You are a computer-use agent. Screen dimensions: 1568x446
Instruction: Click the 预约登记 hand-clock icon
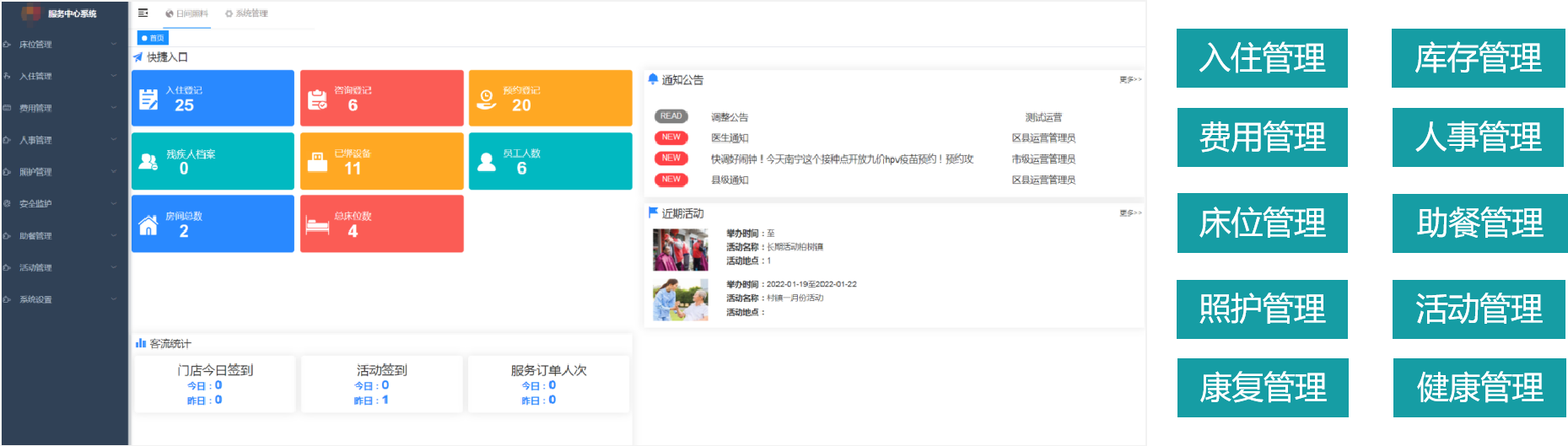[x=487, y=99]
